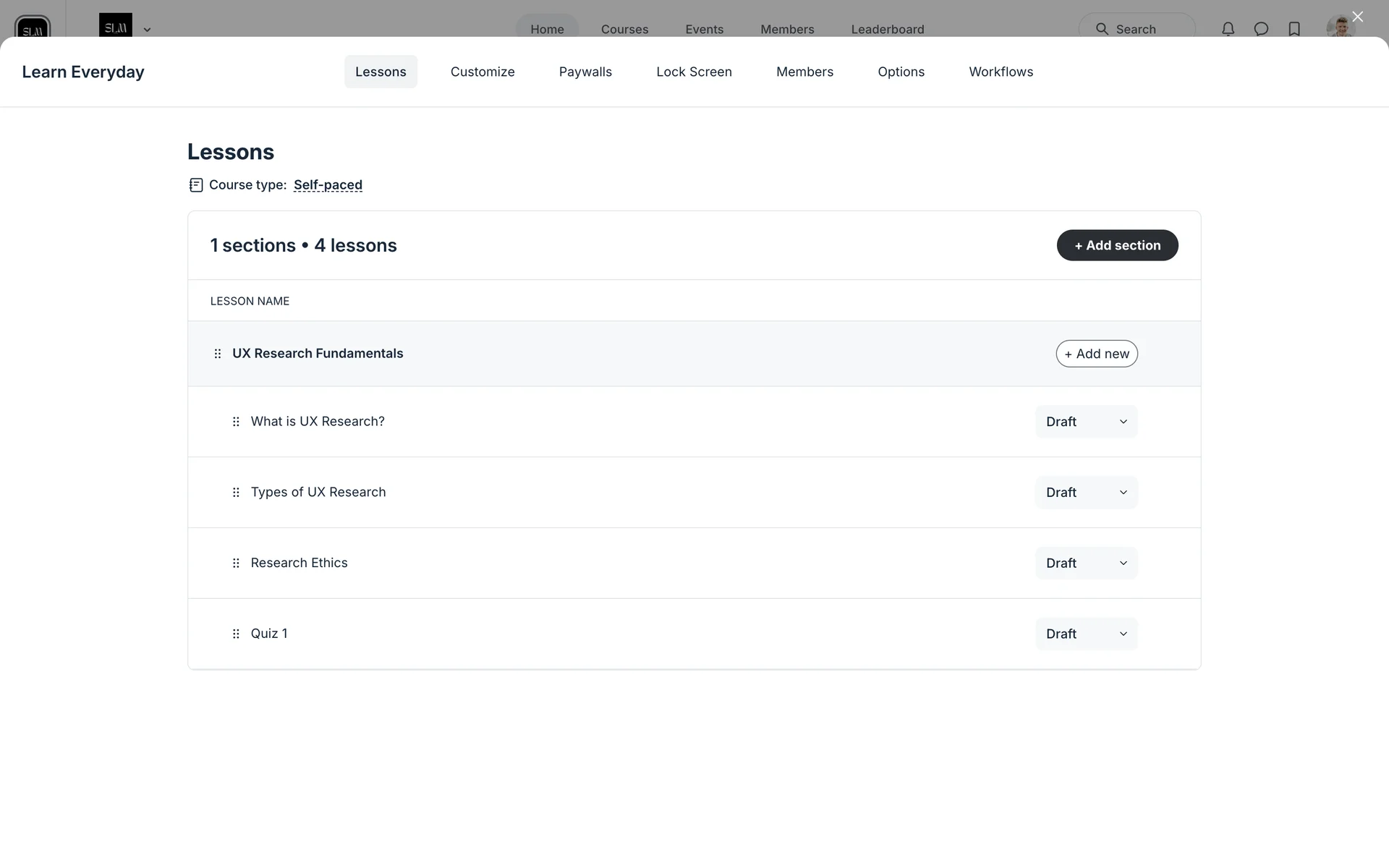
Task: Click the bookmarks icon in header
Action: (x=1294, y=29)
